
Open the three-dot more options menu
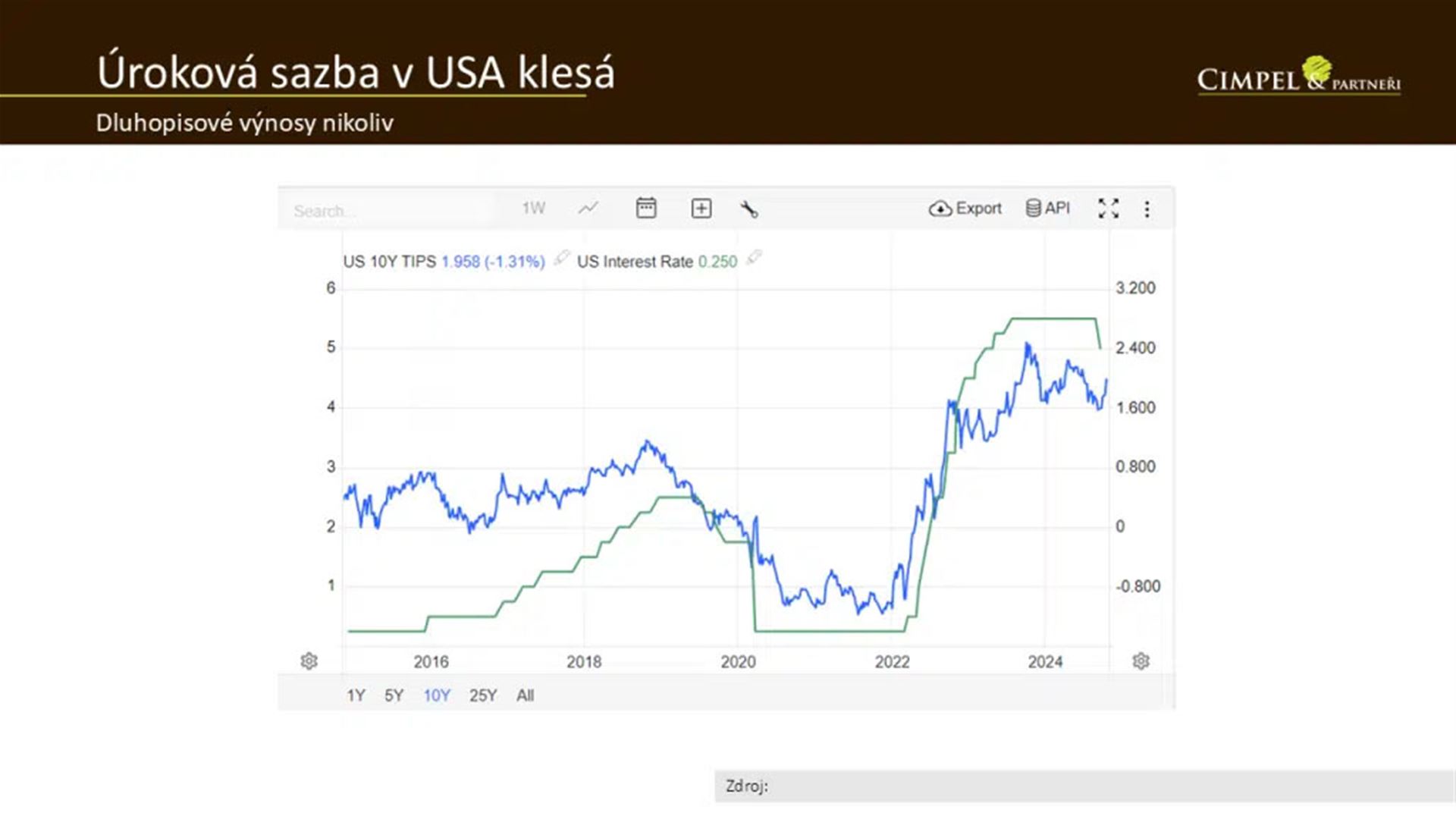pyautogui.click(x=1147, y=209)
